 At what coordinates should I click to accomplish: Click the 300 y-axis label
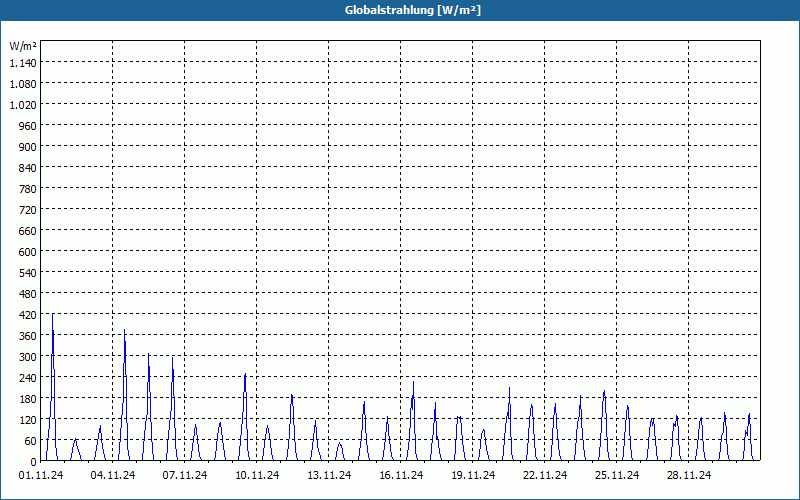click(x=28, y=357)
